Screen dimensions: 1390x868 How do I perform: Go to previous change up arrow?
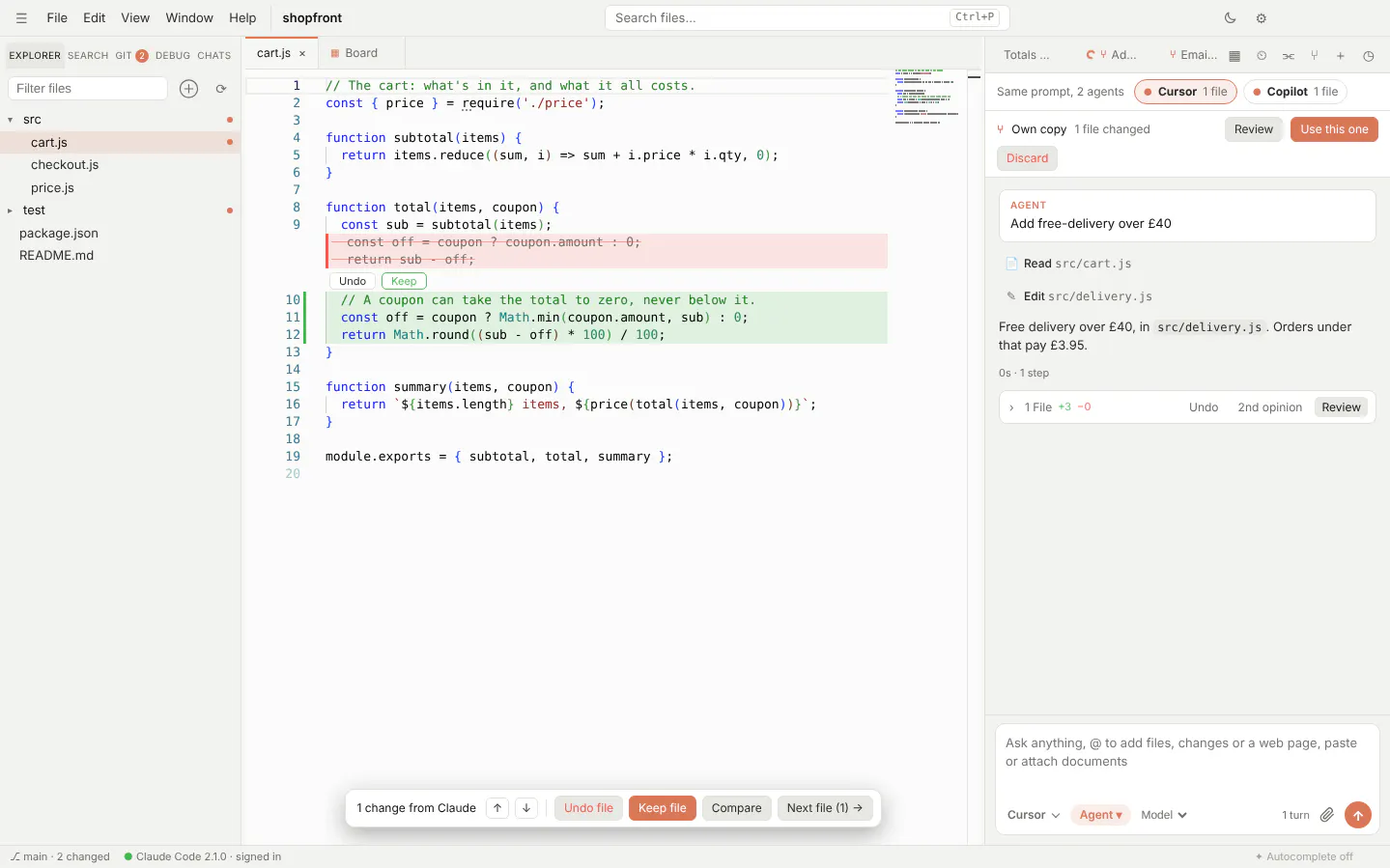tap(497, 808)
